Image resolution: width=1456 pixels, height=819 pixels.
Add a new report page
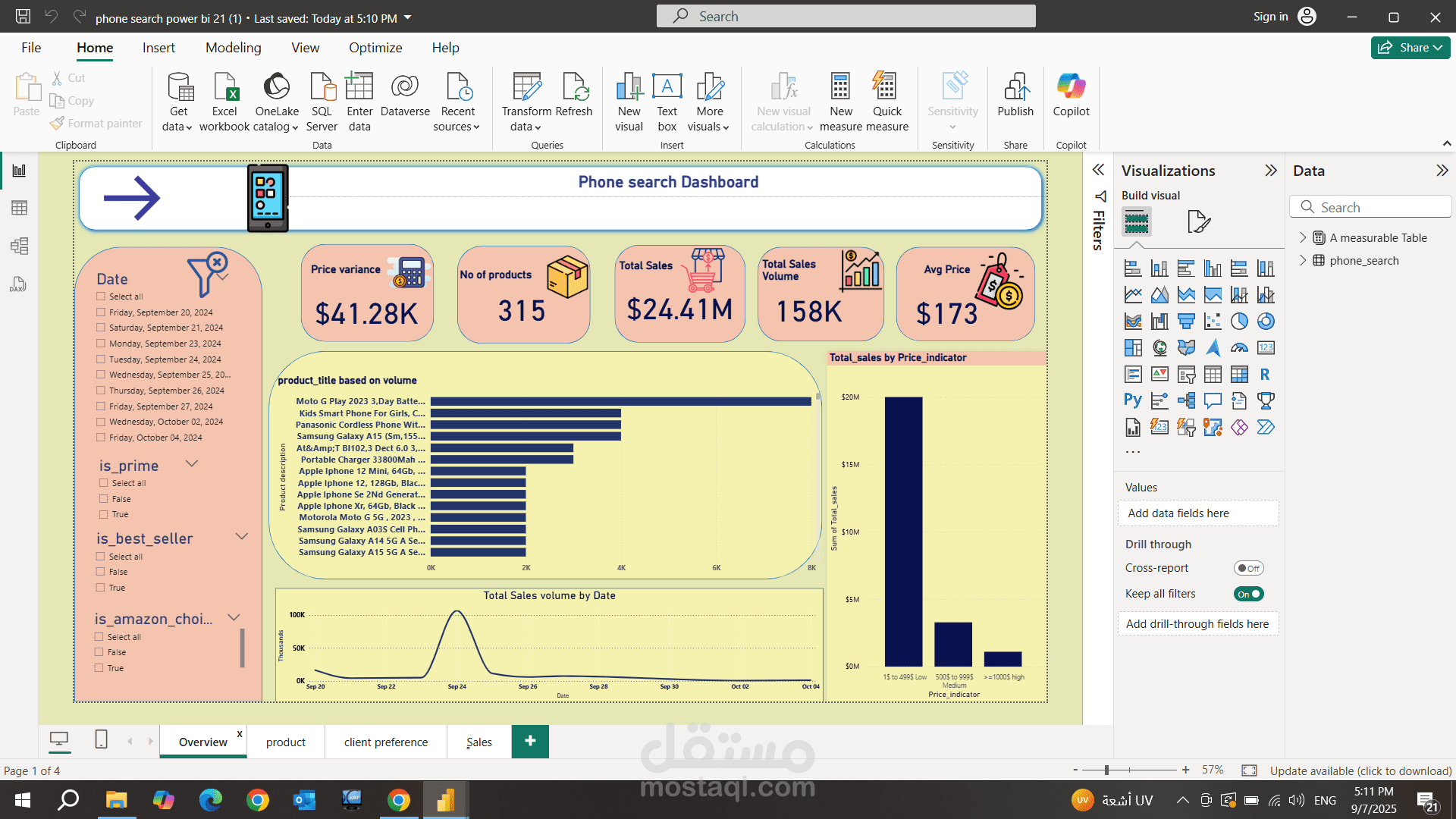point(530,741)
